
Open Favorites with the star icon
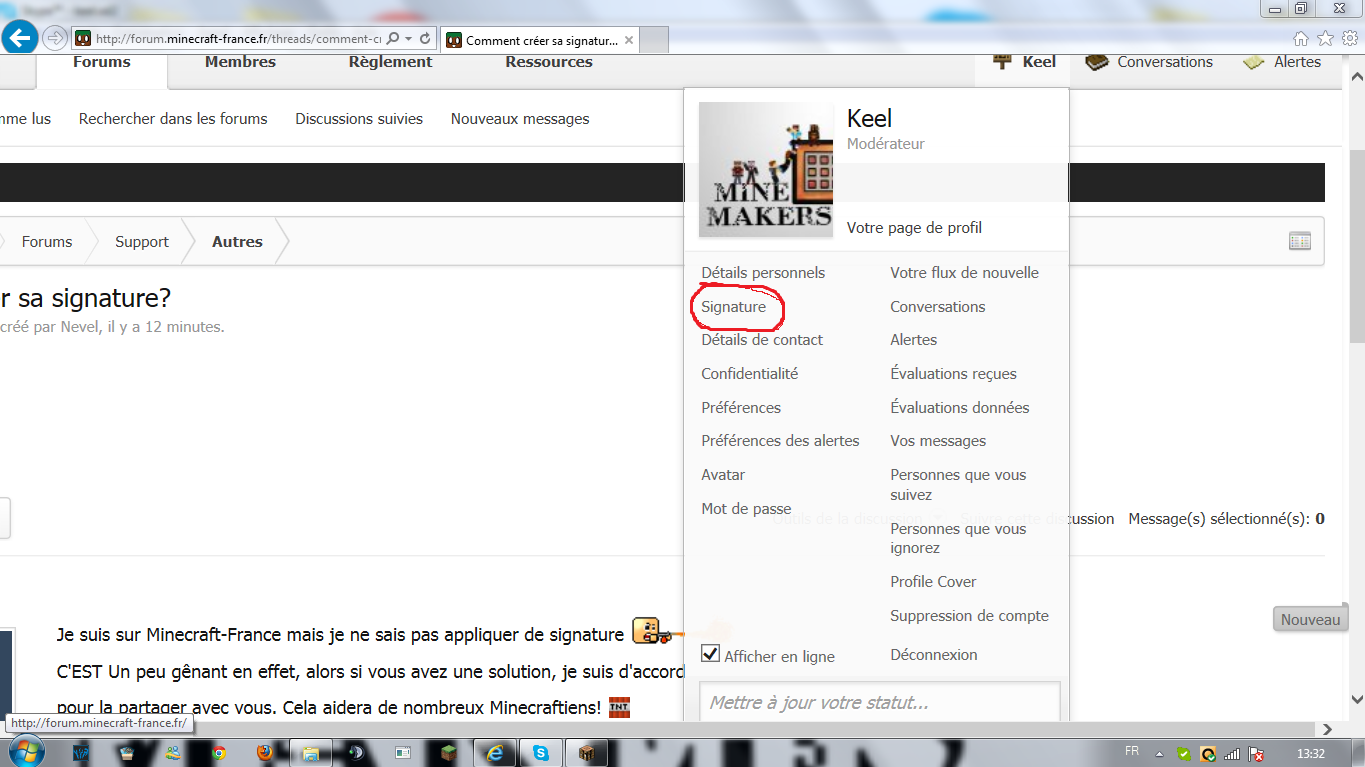coord(1325,39)
